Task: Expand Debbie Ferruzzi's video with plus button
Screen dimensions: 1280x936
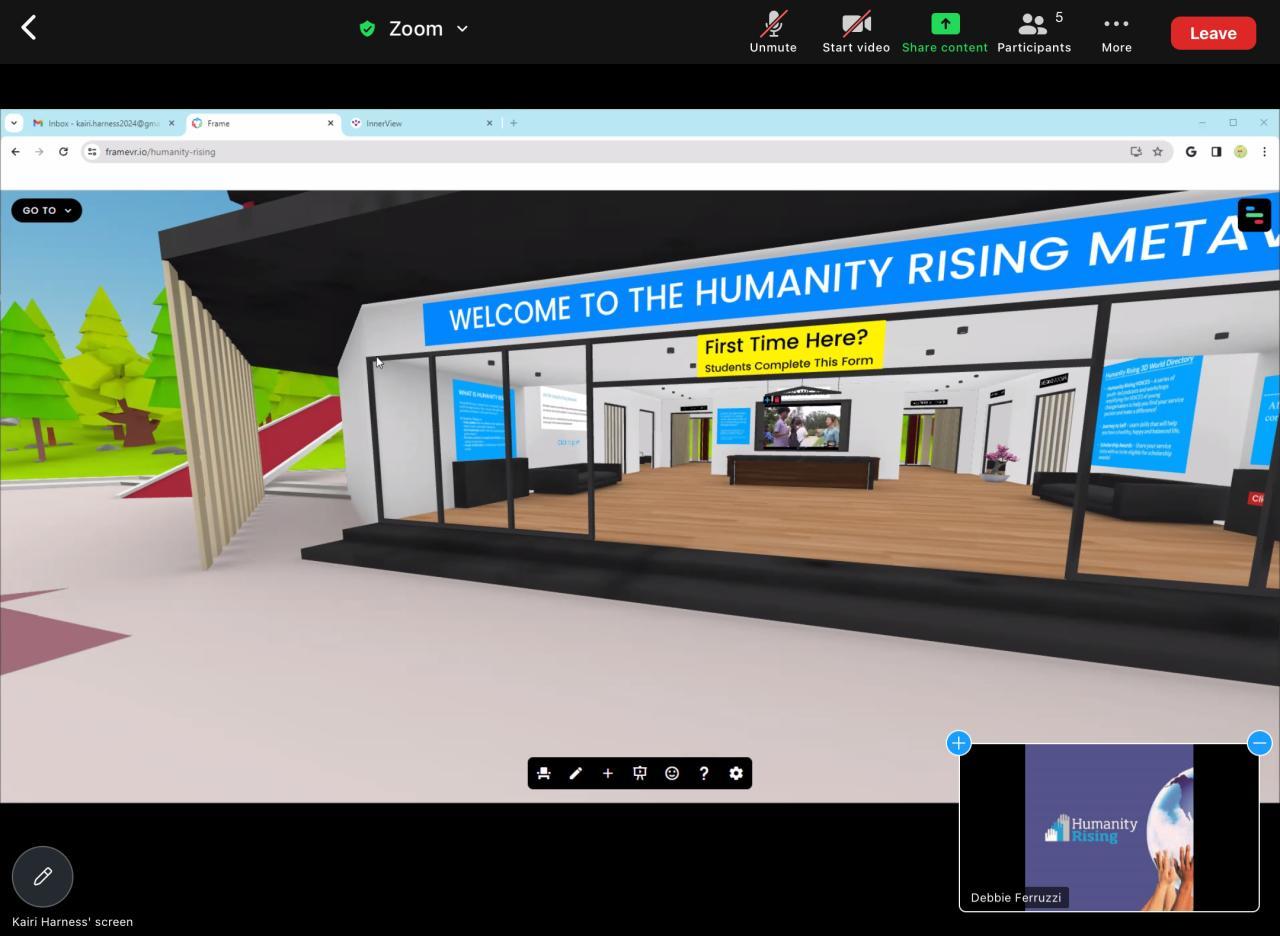Action: click(958, 743)
